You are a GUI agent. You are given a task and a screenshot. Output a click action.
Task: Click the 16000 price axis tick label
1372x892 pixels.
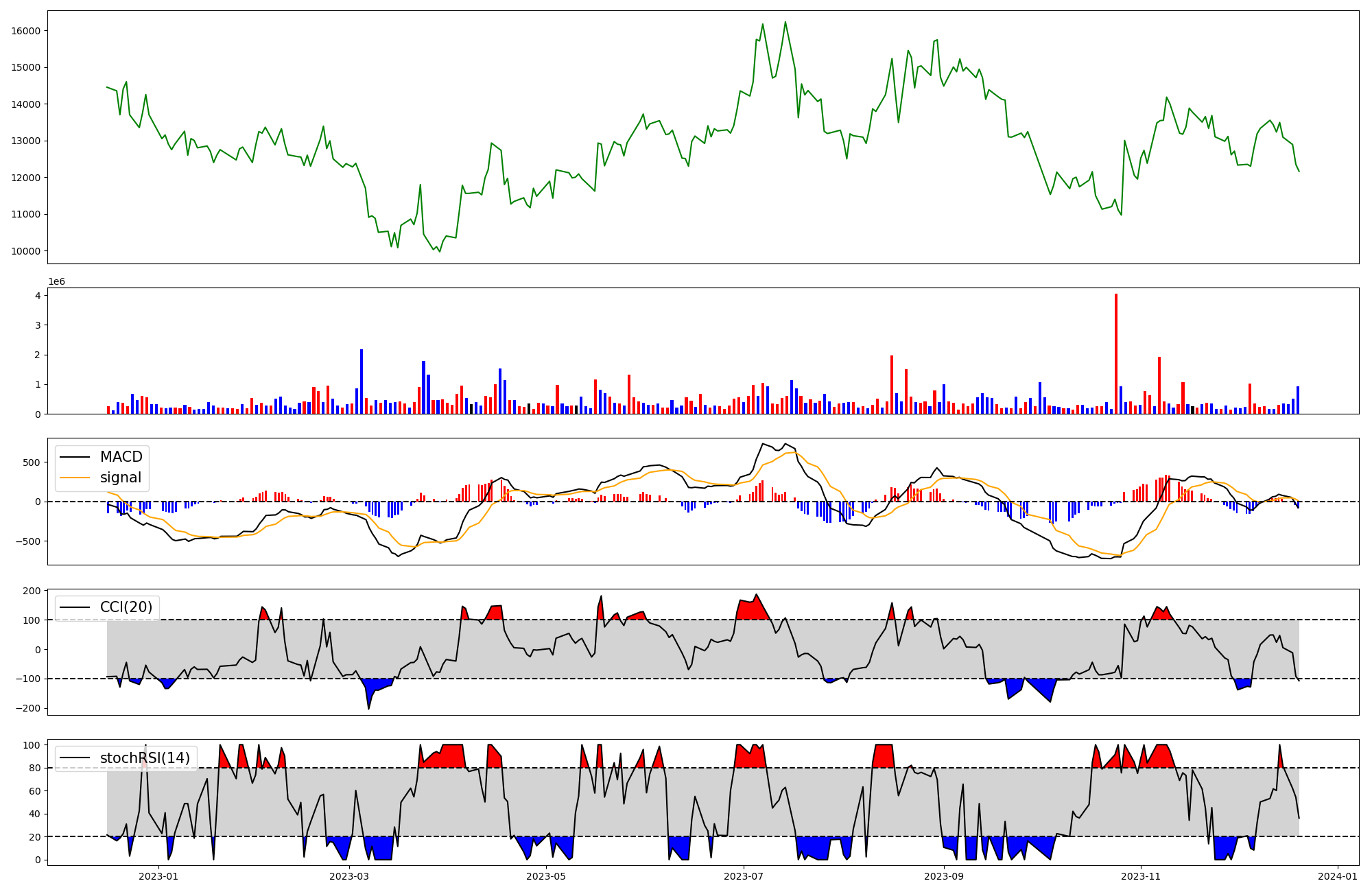(26, 31)
